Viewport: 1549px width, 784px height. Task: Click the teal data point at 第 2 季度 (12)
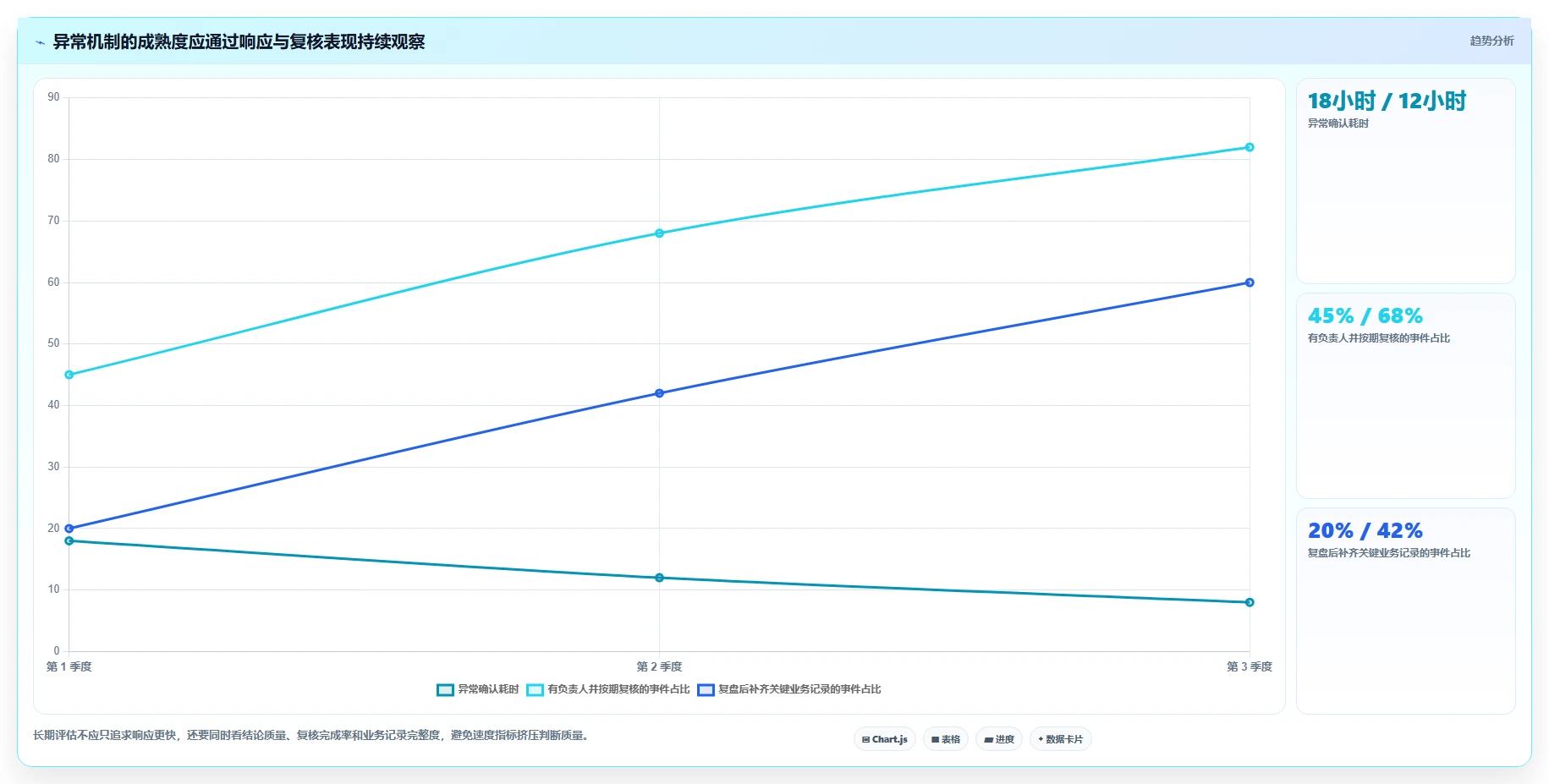(x=659, y=578)
